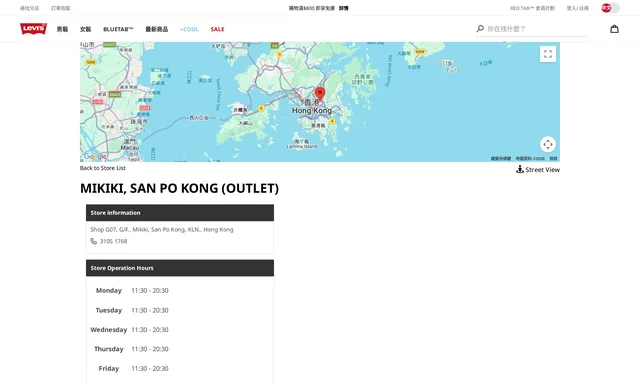Click the map terms link
Screen dimensions: 640x384
[x=553, y=158]
